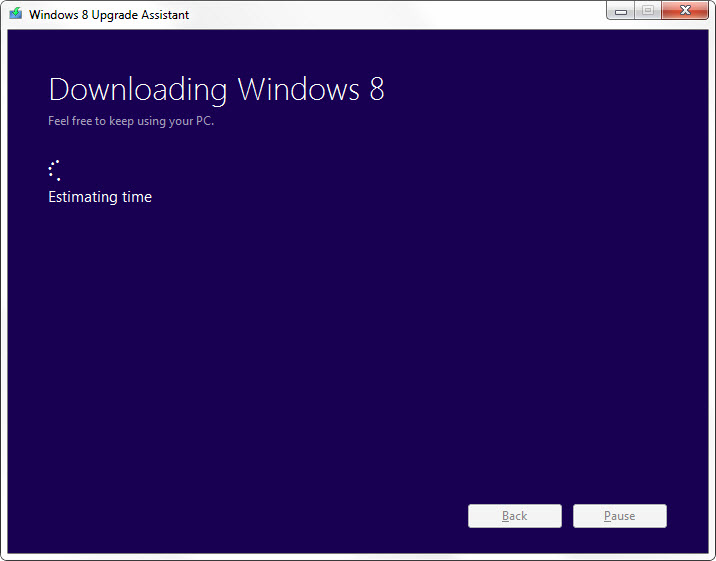Click "Windows 8" in the large heading
The height and width of the screenshot is (561, 716).
click(311, 89)
